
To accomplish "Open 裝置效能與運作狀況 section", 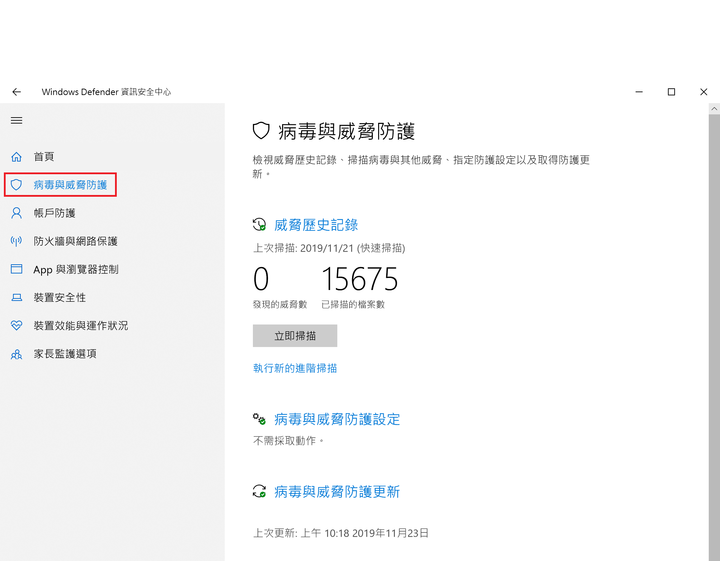I will click(x=81, y=325).
